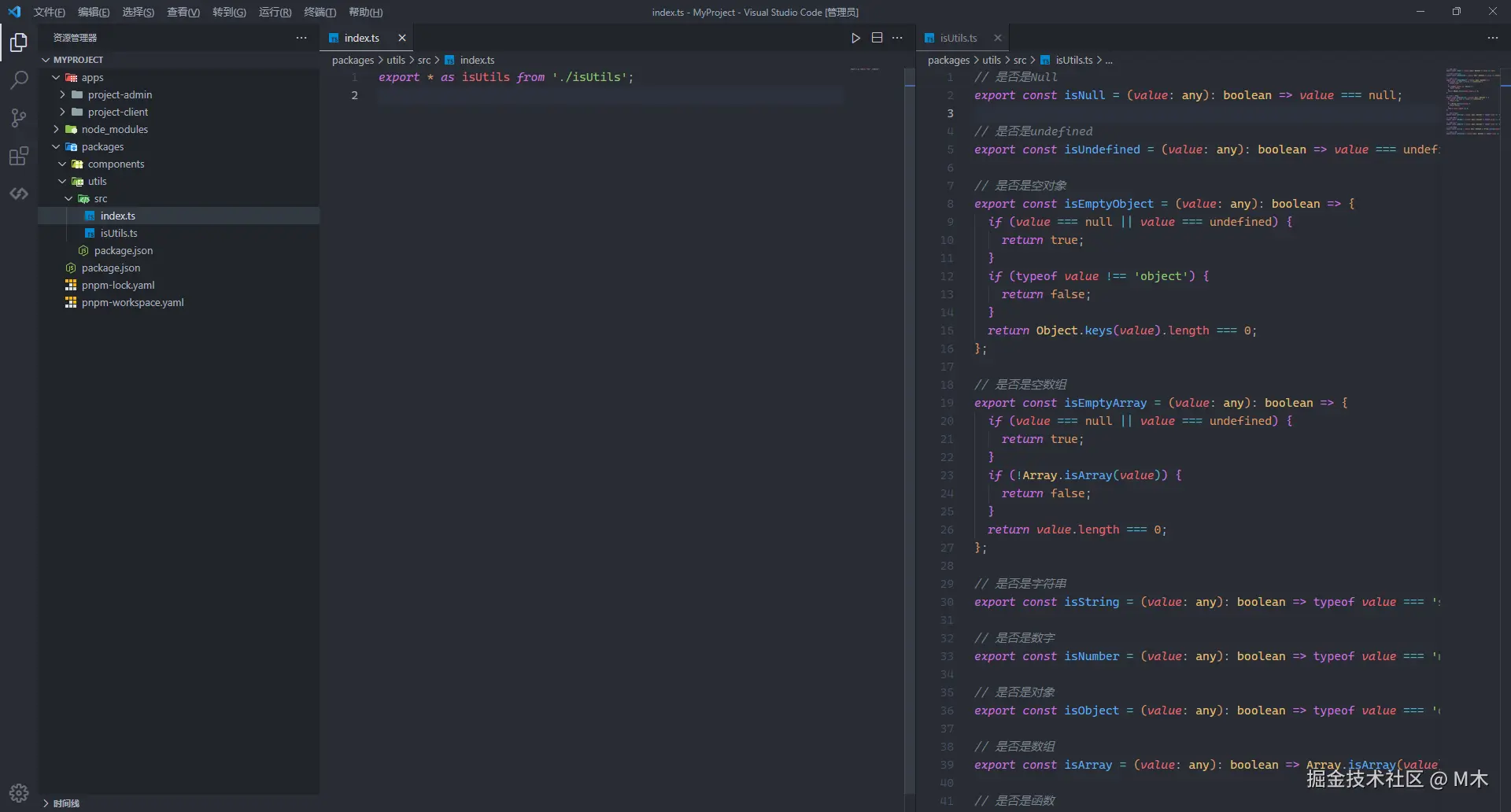
Task: Click the Explorer files icon
Action: coord(19,42)
